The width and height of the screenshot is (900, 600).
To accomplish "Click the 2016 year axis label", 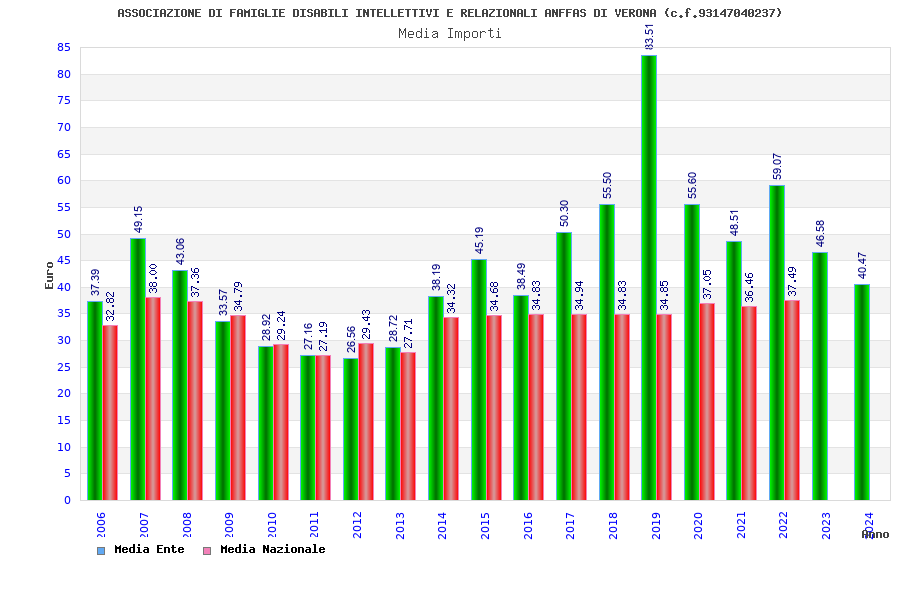I will click(527, 525).
